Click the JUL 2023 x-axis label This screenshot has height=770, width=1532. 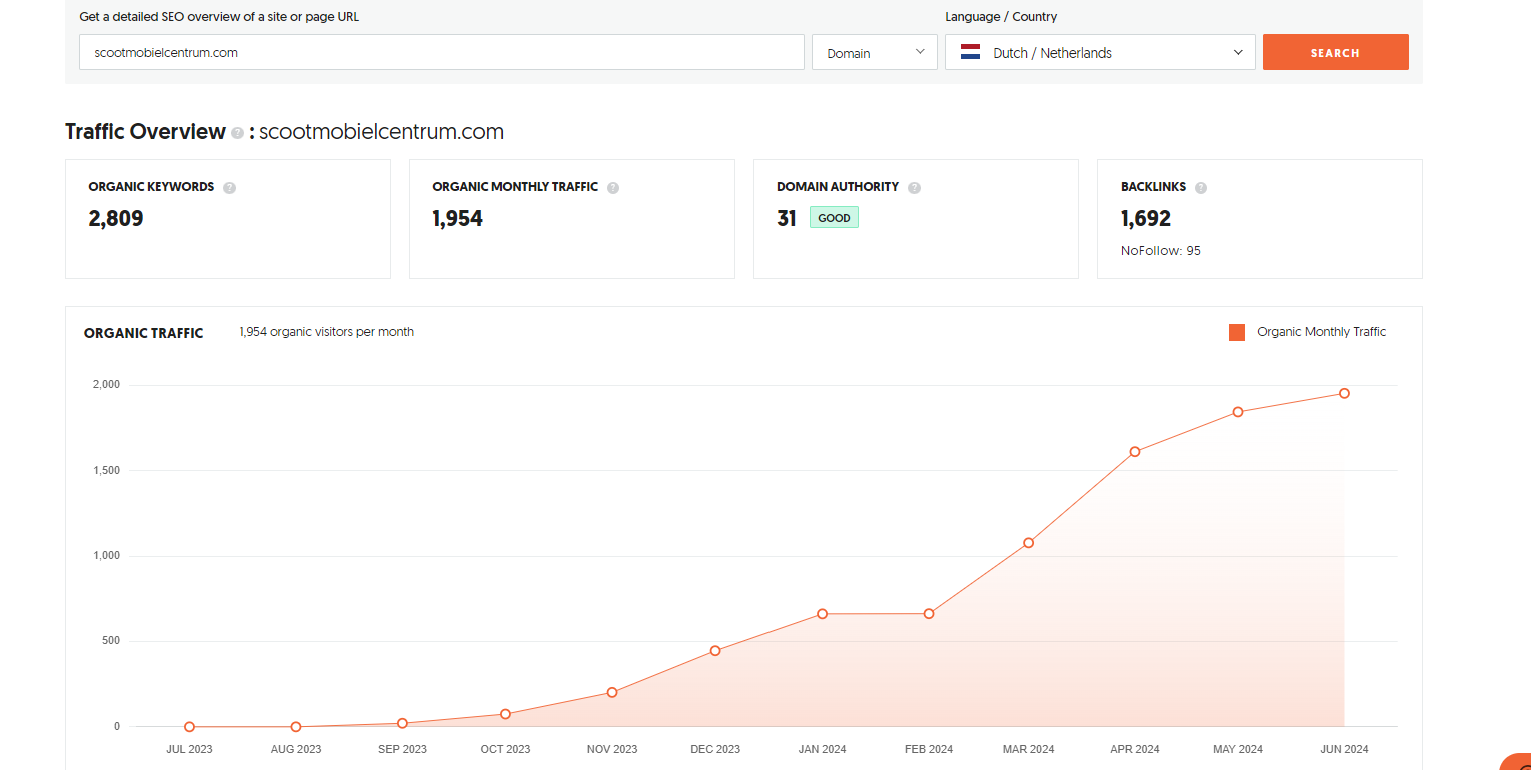point(189,749)
